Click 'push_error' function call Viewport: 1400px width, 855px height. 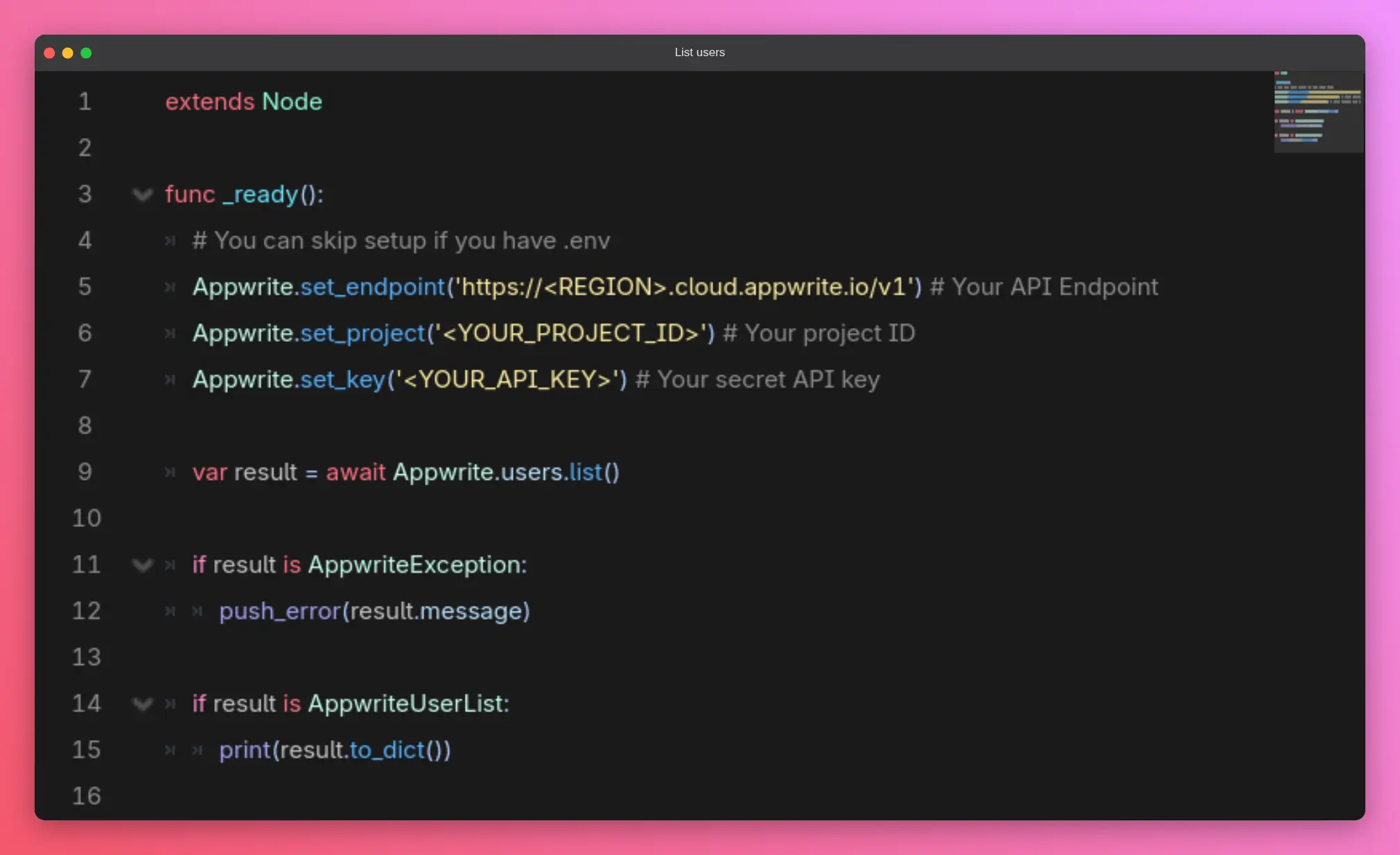click(280, 611)
